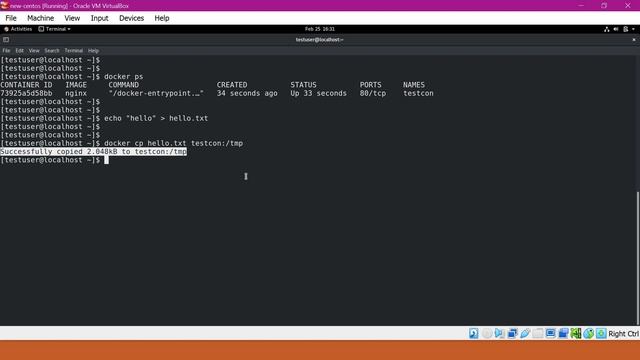Click 'Up 33 seconds' status text
This screenshot has height=360, width=640.
click(x=318, y=93)
